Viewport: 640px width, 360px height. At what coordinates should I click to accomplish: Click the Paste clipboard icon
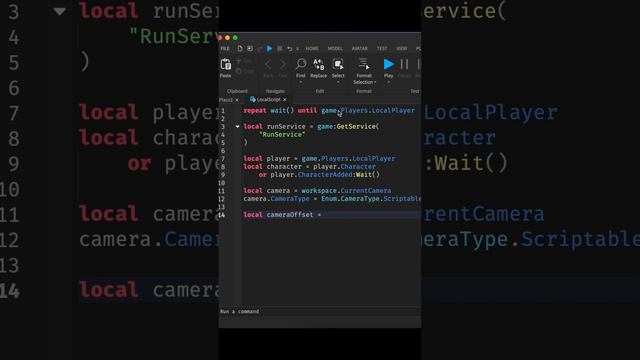(226, 64)
